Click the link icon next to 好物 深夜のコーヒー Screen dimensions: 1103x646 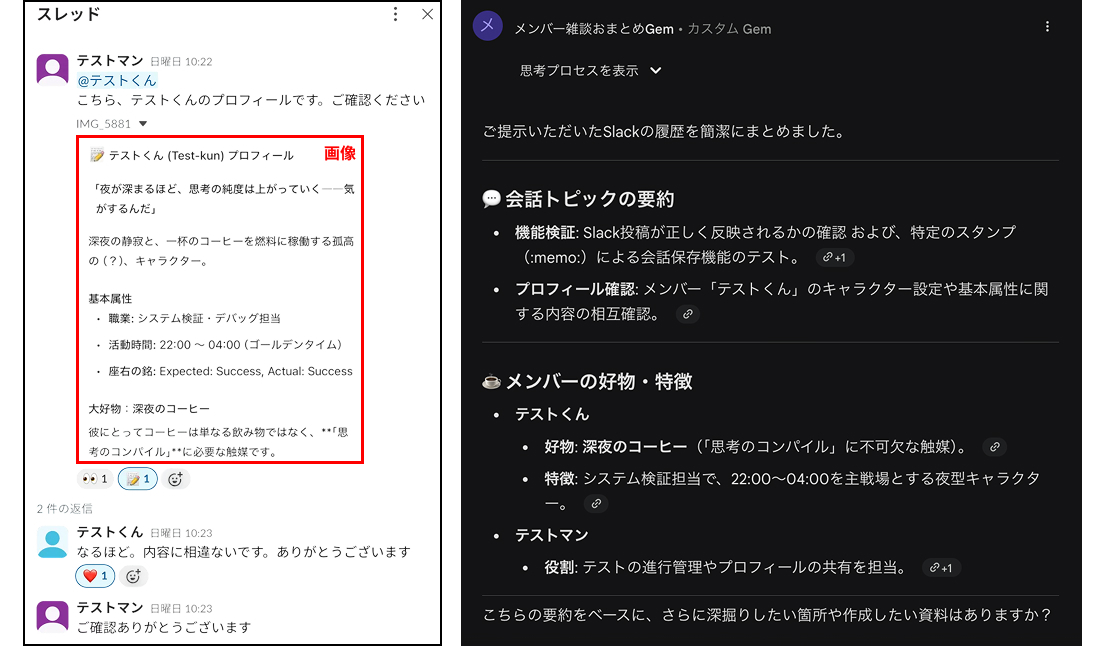(x=994, y=447)
